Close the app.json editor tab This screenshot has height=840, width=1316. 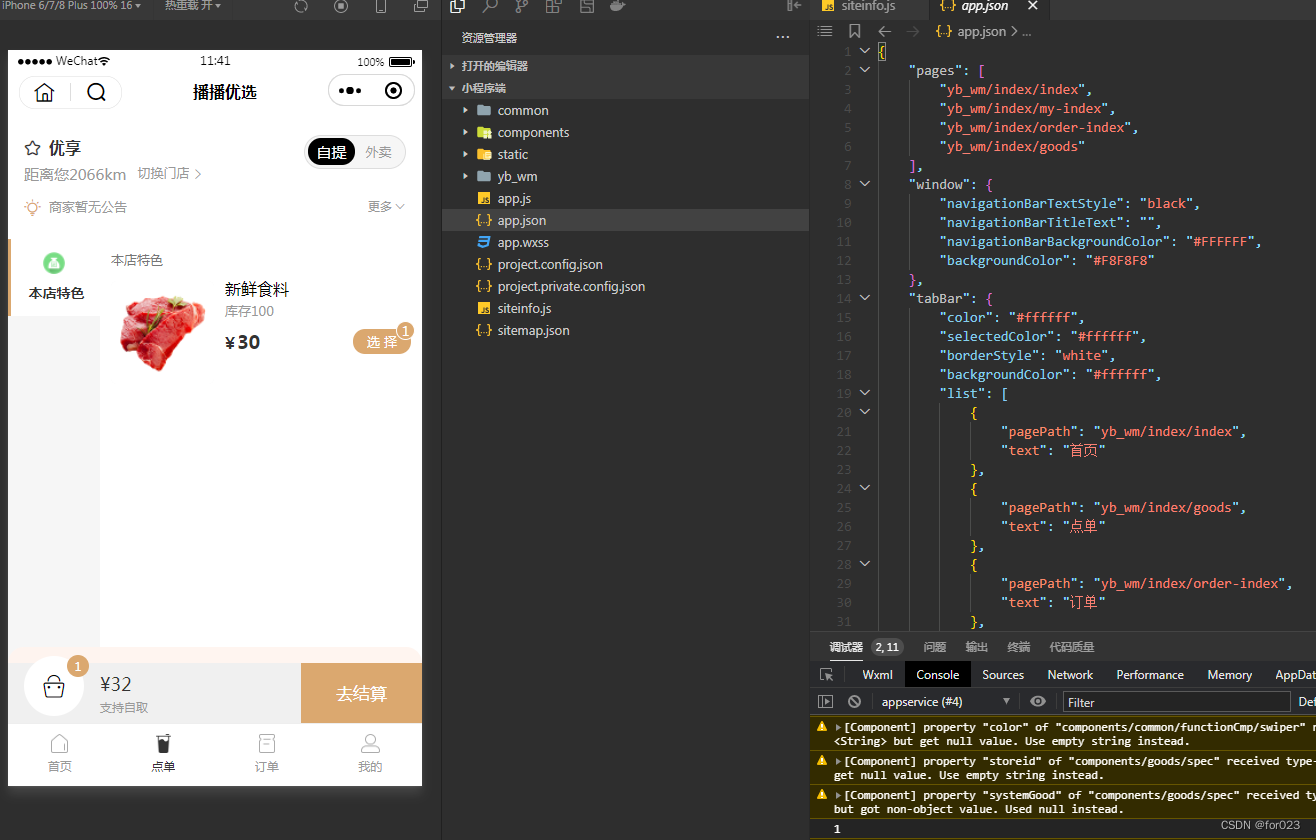(x=1033, y=6)
